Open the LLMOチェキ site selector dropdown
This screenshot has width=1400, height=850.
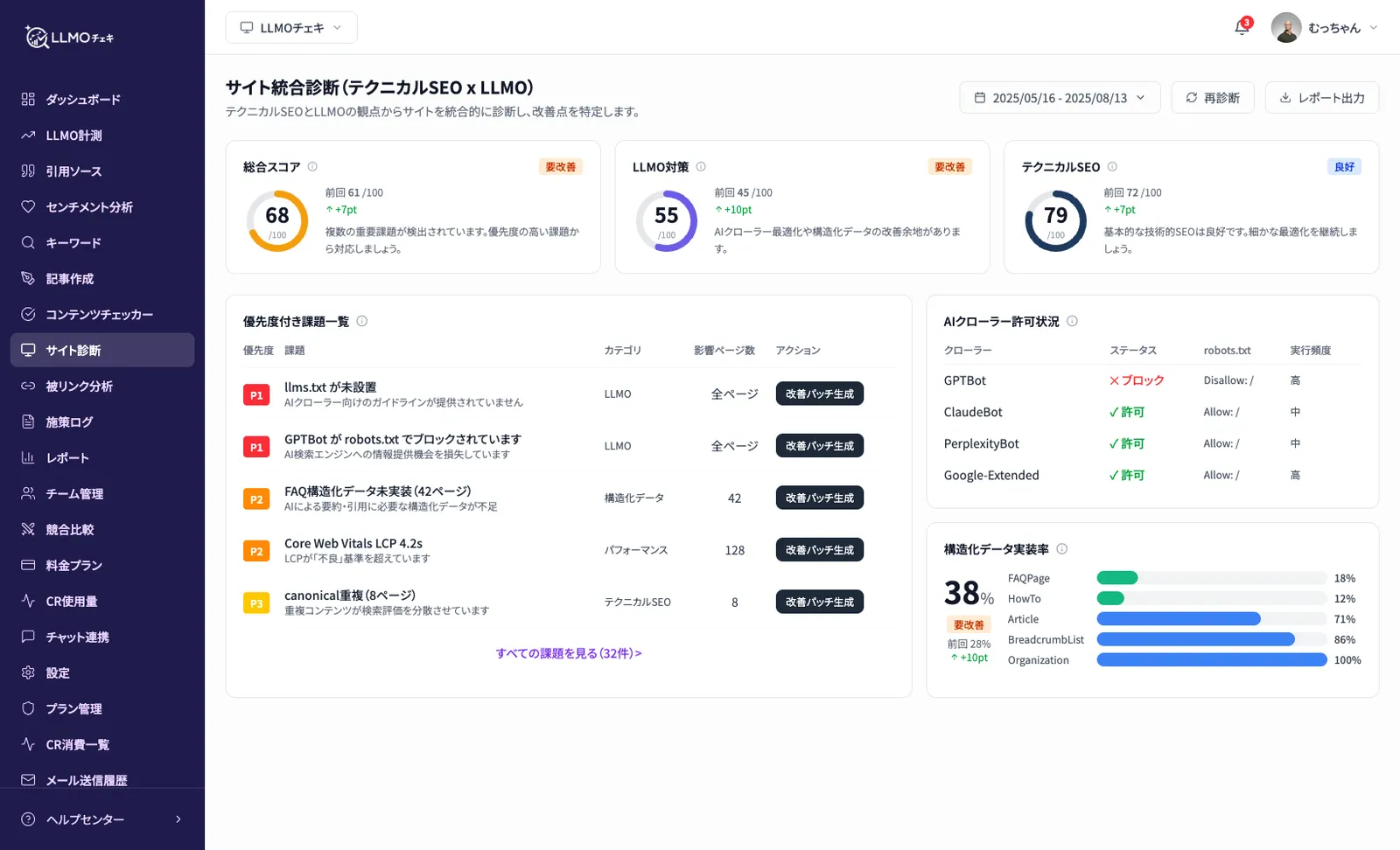pos(291,28)
